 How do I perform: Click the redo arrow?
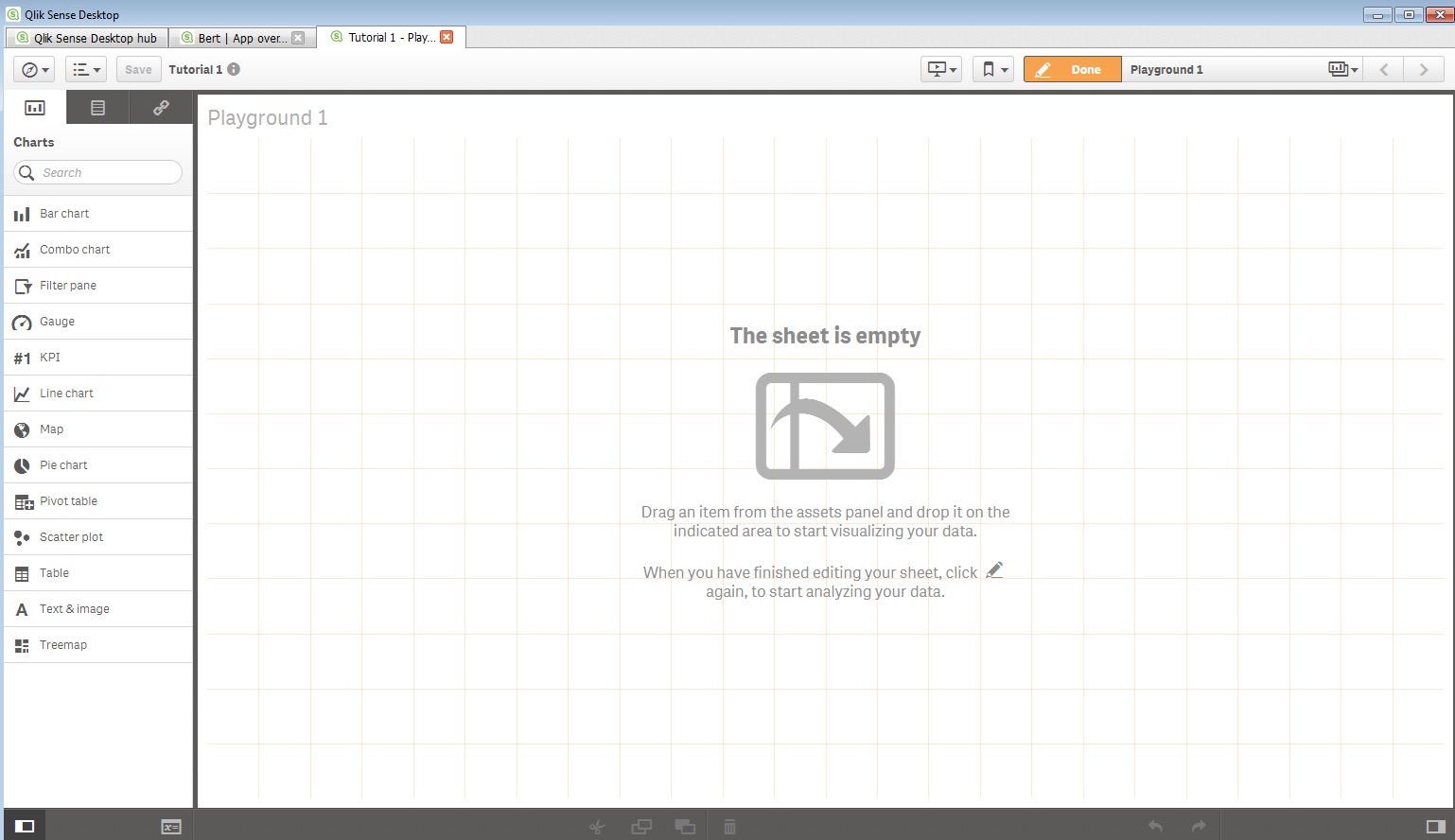1199,827
